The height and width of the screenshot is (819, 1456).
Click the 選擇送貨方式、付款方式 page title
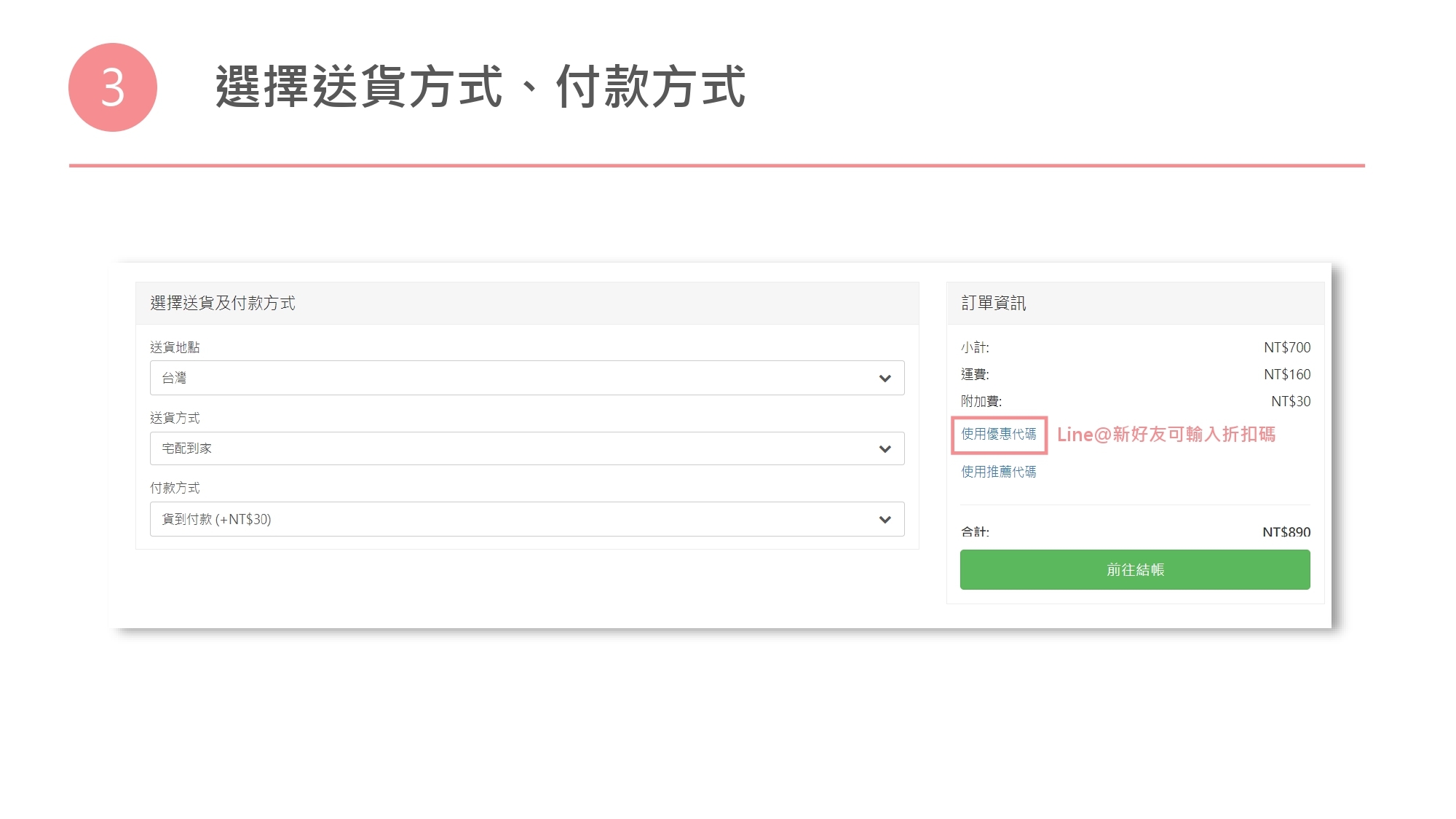(480, 87)
